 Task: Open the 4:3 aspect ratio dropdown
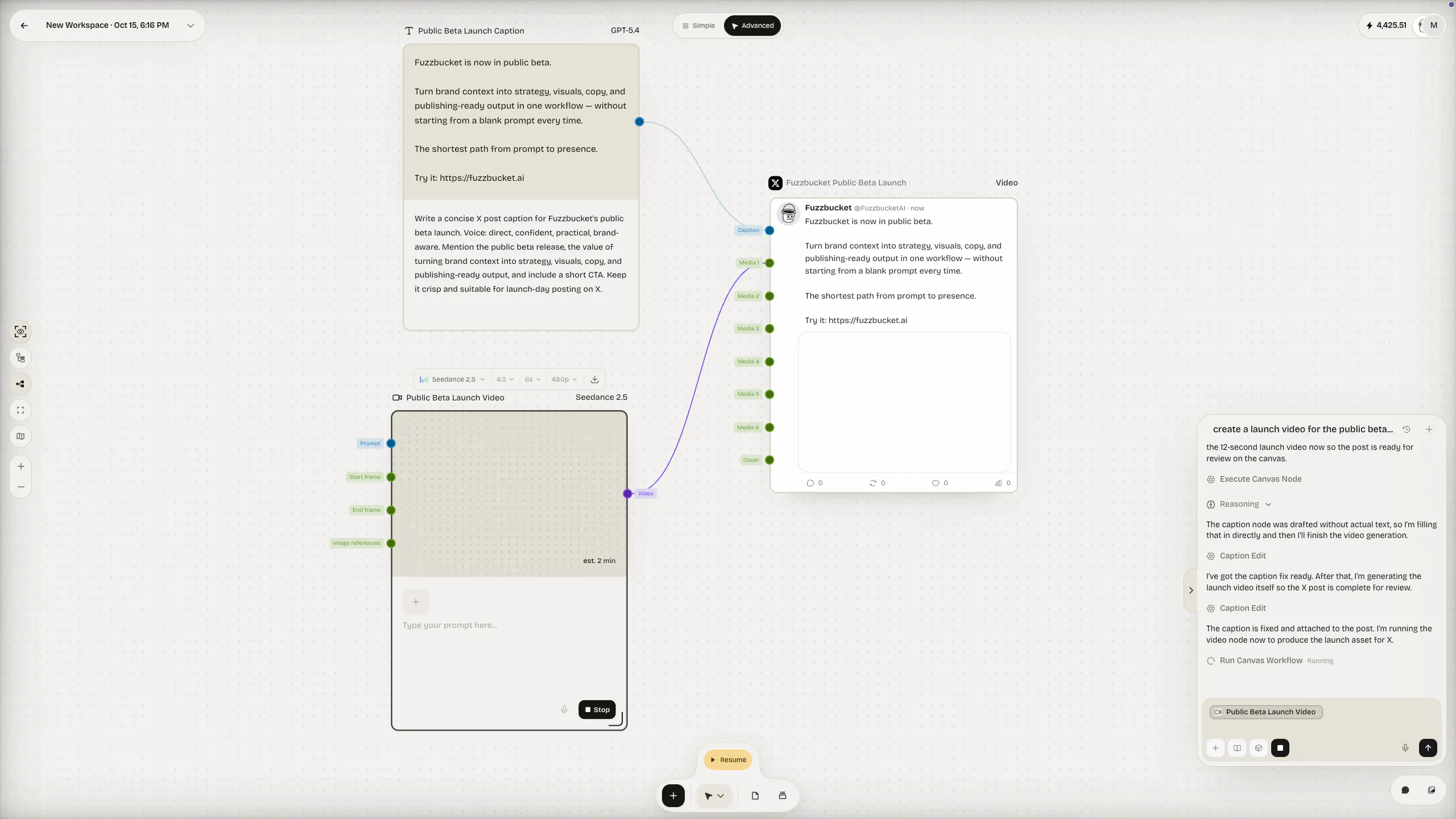(x=504, y=379)
